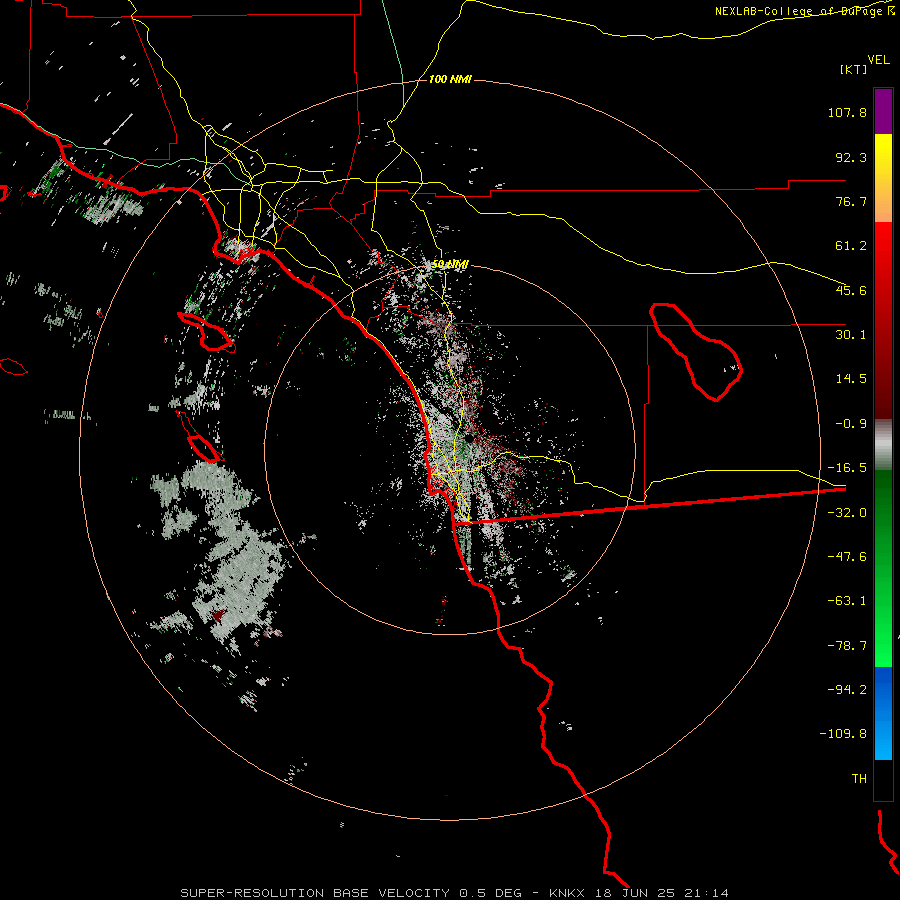The image size is (900, 900).
Task: Select the 61.2 scale value
Action: click(851, 246)
